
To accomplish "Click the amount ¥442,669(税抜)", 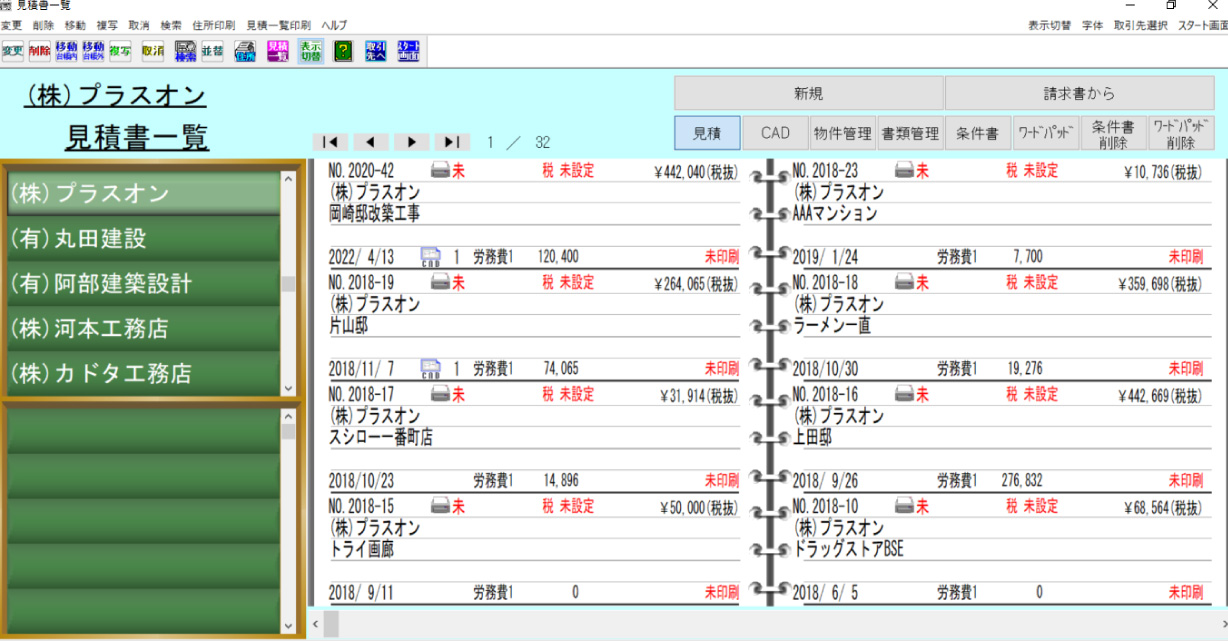I will point(1160,396).
